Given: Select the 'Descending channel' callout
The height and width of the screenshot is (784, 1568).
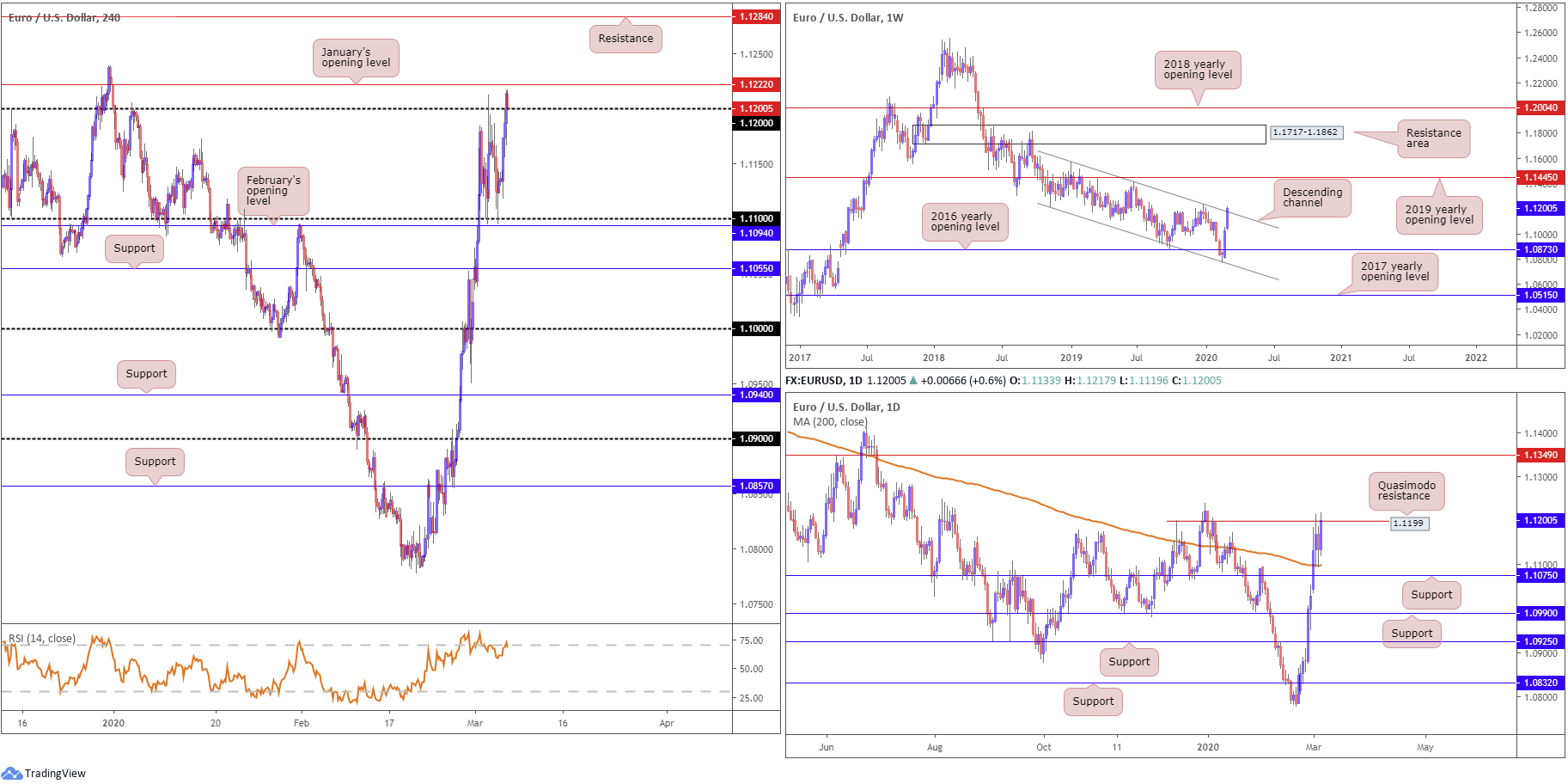Looking at the screenshot, I should coord(1312,198).
